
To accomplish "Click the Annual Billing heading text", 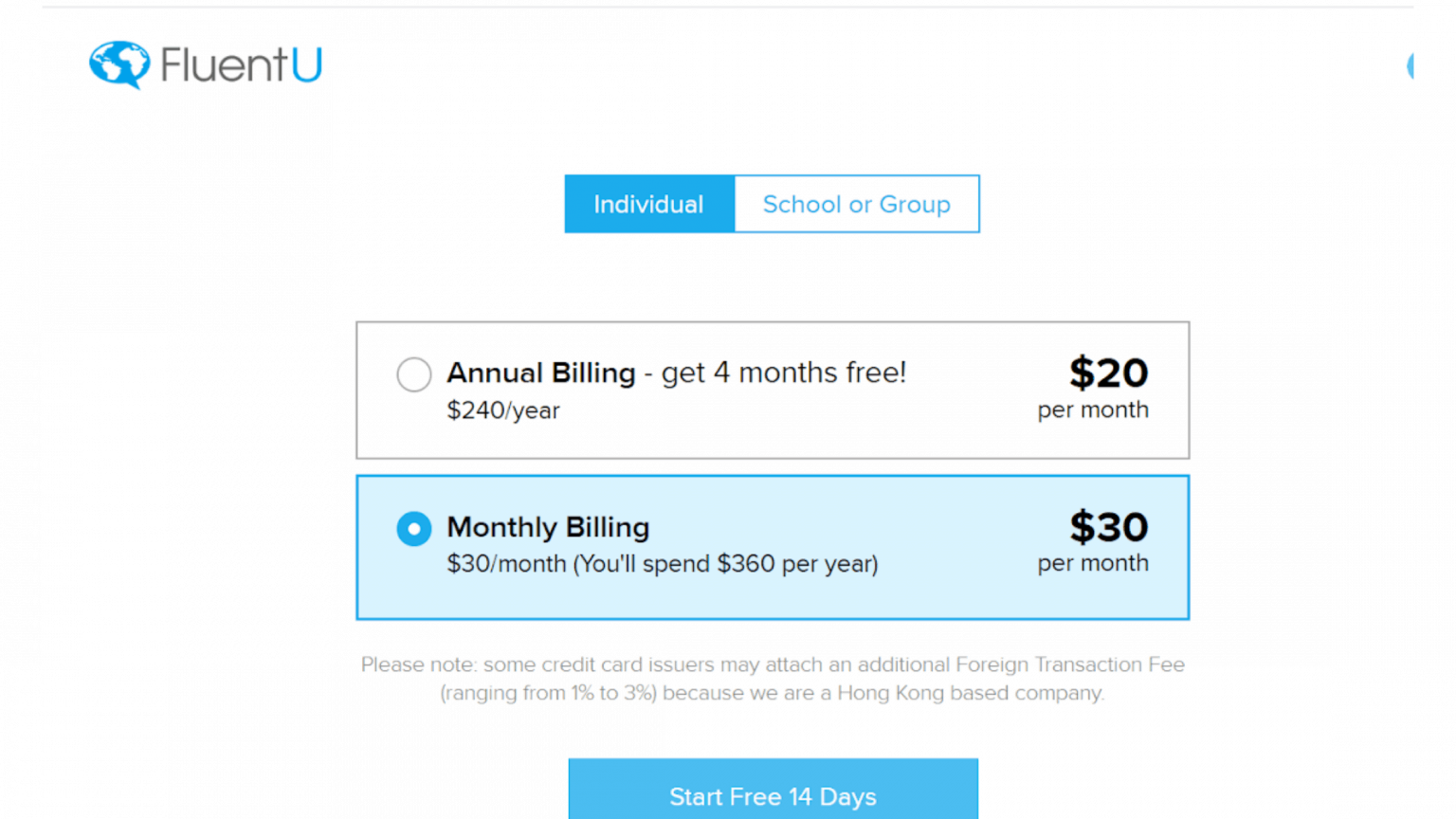I will coord(540,373).
